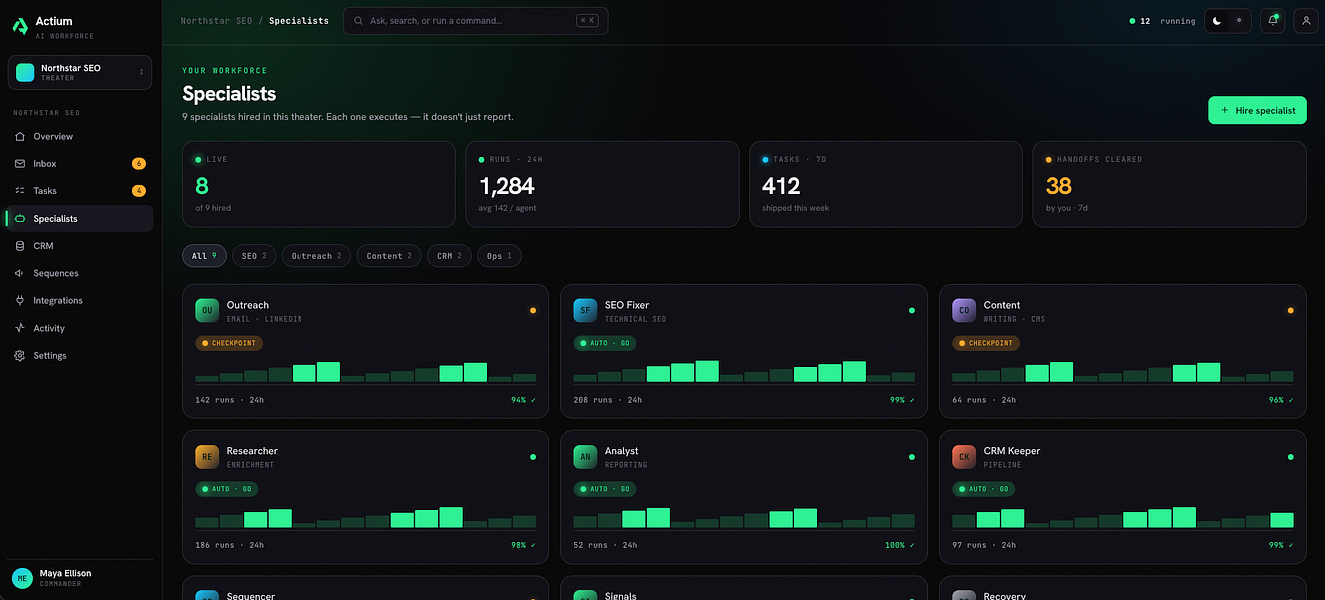Open the CRM Keeper specialist card title
The image size is (1325, 600).
point(1012,451)
